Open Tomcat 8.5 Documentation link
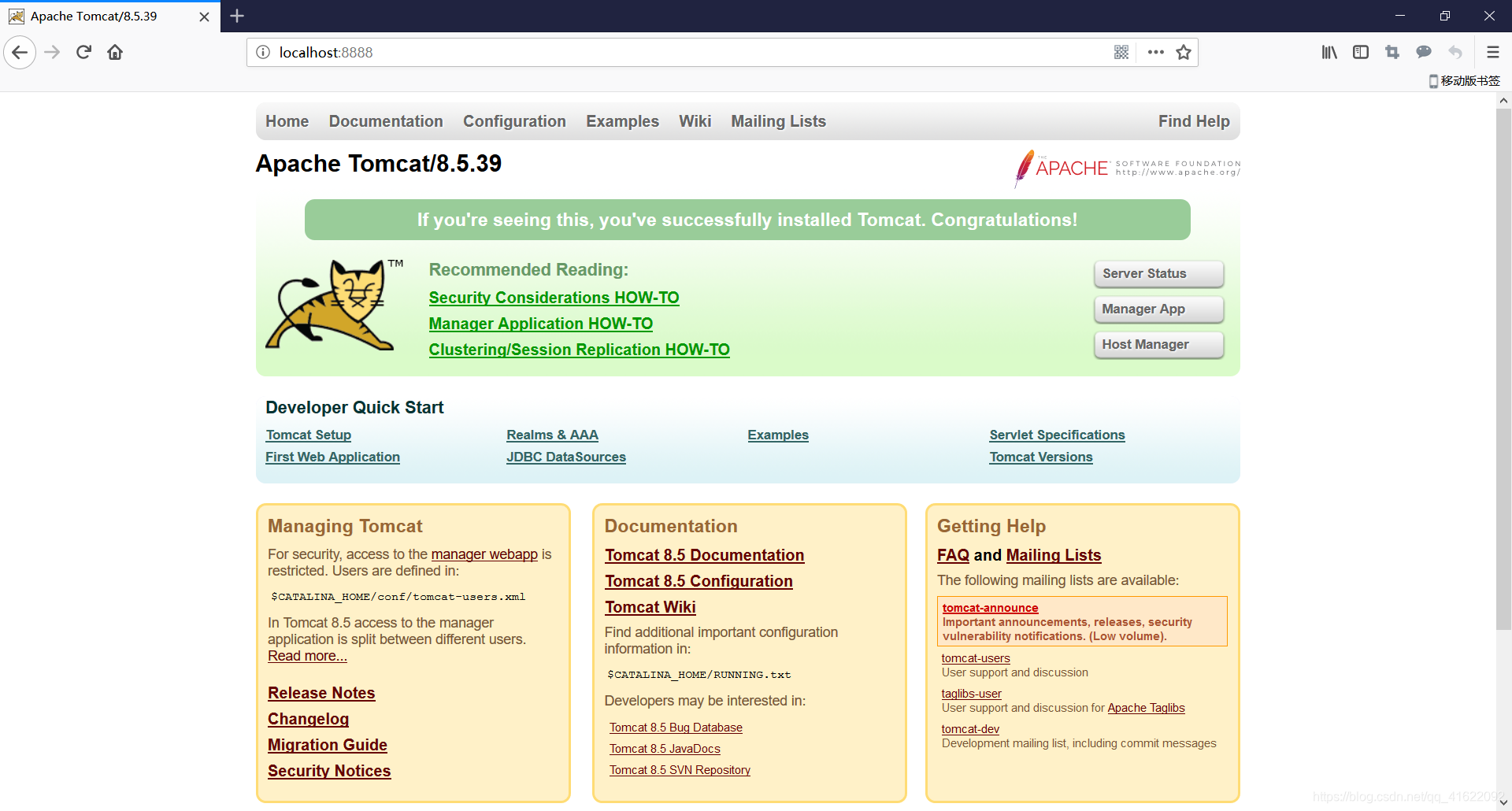Image resolution: width=1512 pixels, height=811 pixels. pyautogui.click(x=704, y=555)
